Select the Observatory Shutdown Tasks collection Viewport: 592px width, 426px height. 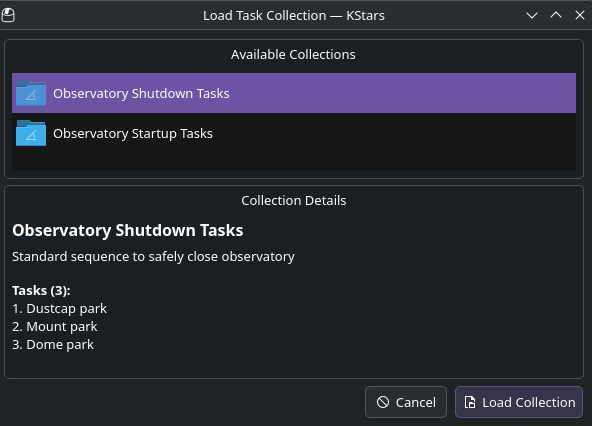(x=294, y=93)
